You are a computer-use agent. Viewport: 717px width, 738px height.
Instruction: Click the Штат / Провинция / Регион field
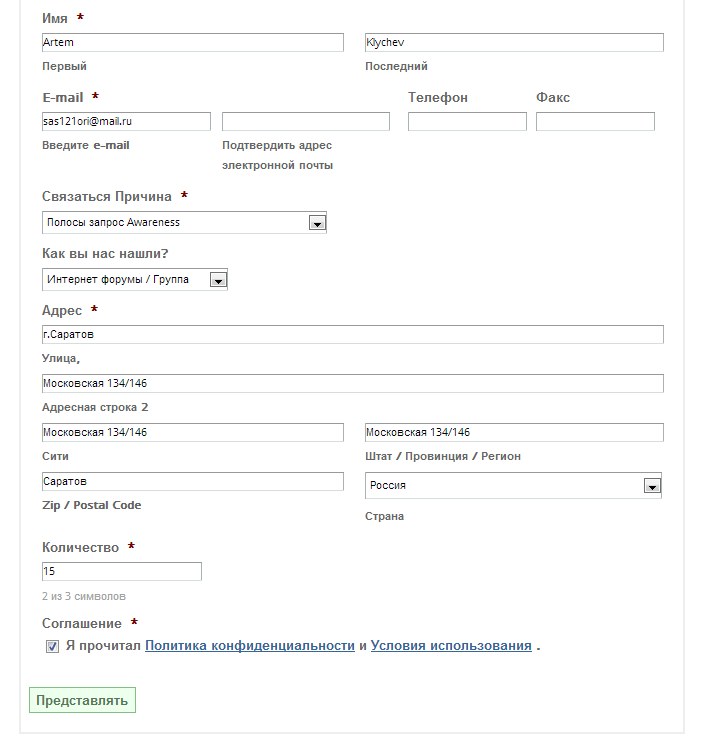click(x=514, y=433)
